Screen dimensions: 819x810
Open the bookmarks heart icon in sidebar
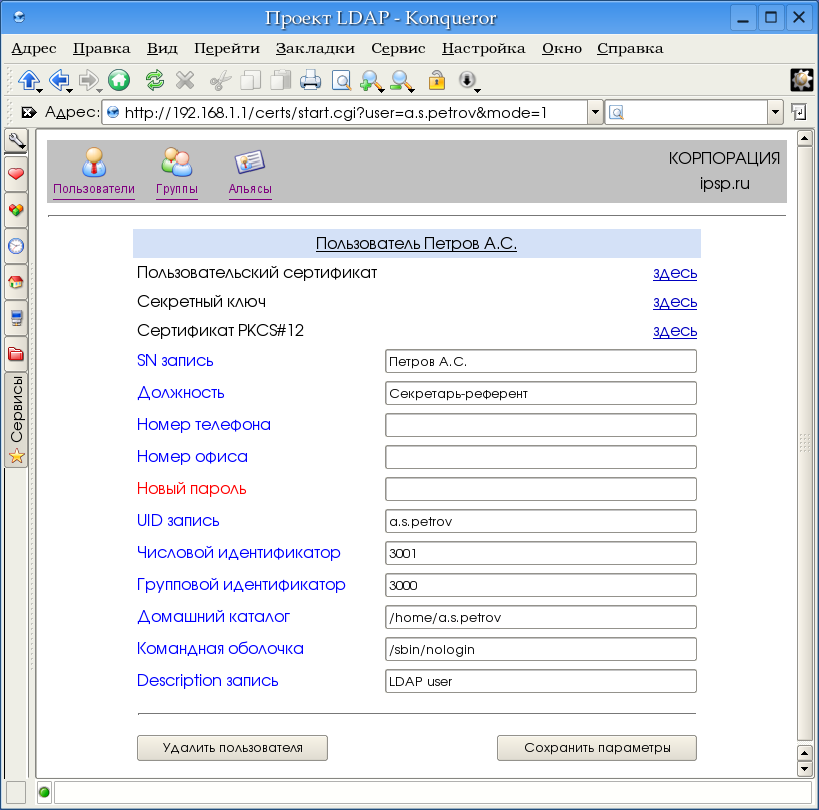[16, 174]
